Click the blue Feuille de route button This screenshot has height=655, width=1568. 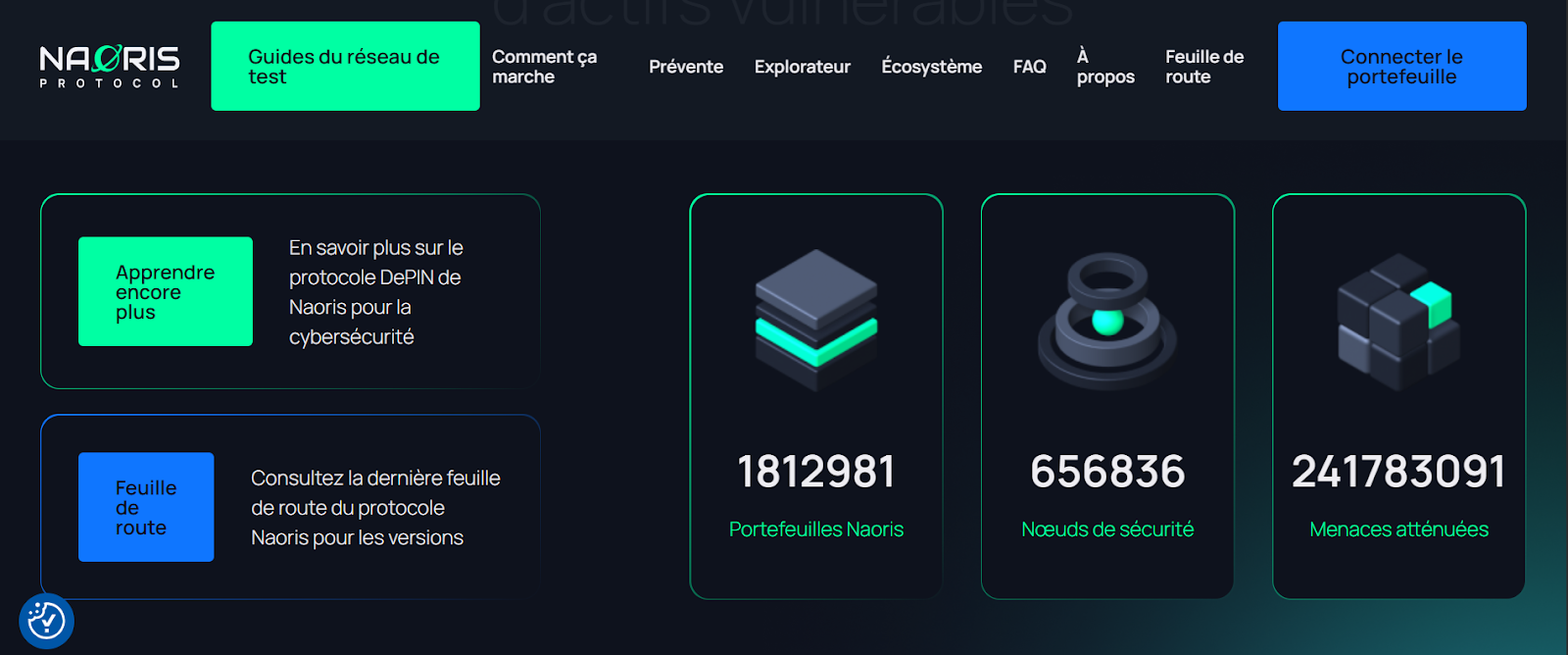[146, 507]
